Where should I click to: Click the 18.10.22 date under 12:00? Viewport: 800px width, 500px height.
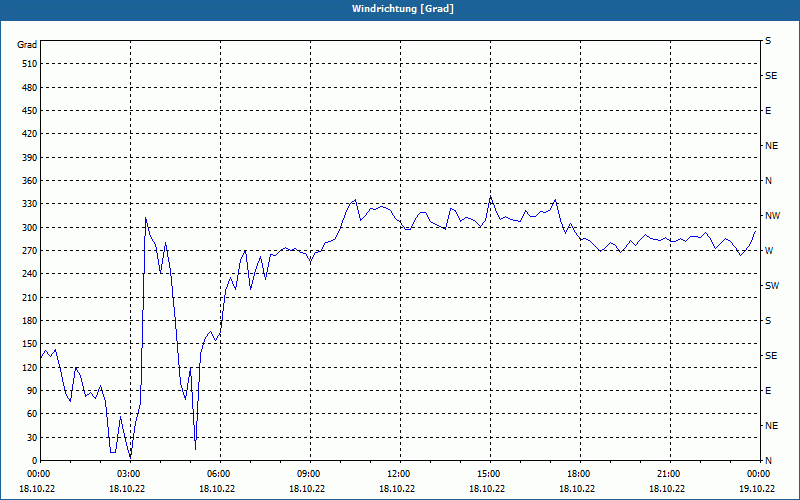tap(397, 489)
